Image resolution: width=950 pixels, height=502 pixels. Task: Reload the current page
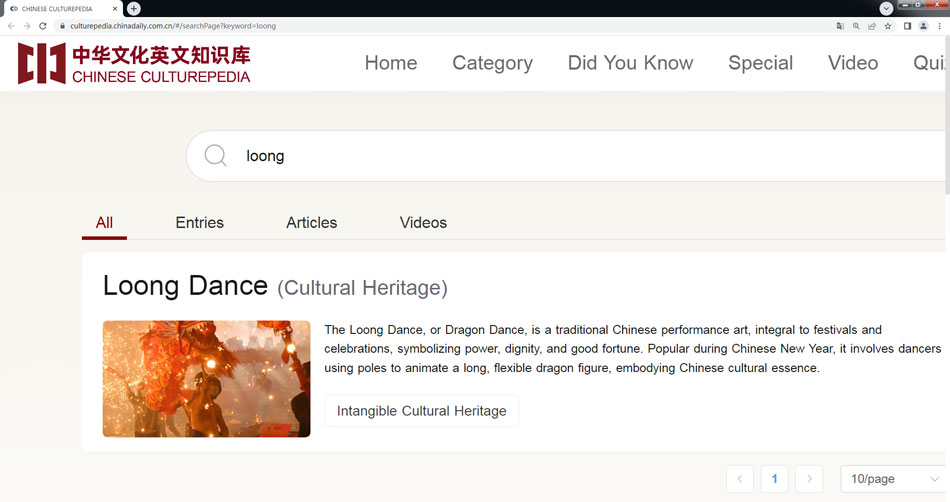(43, 26)
